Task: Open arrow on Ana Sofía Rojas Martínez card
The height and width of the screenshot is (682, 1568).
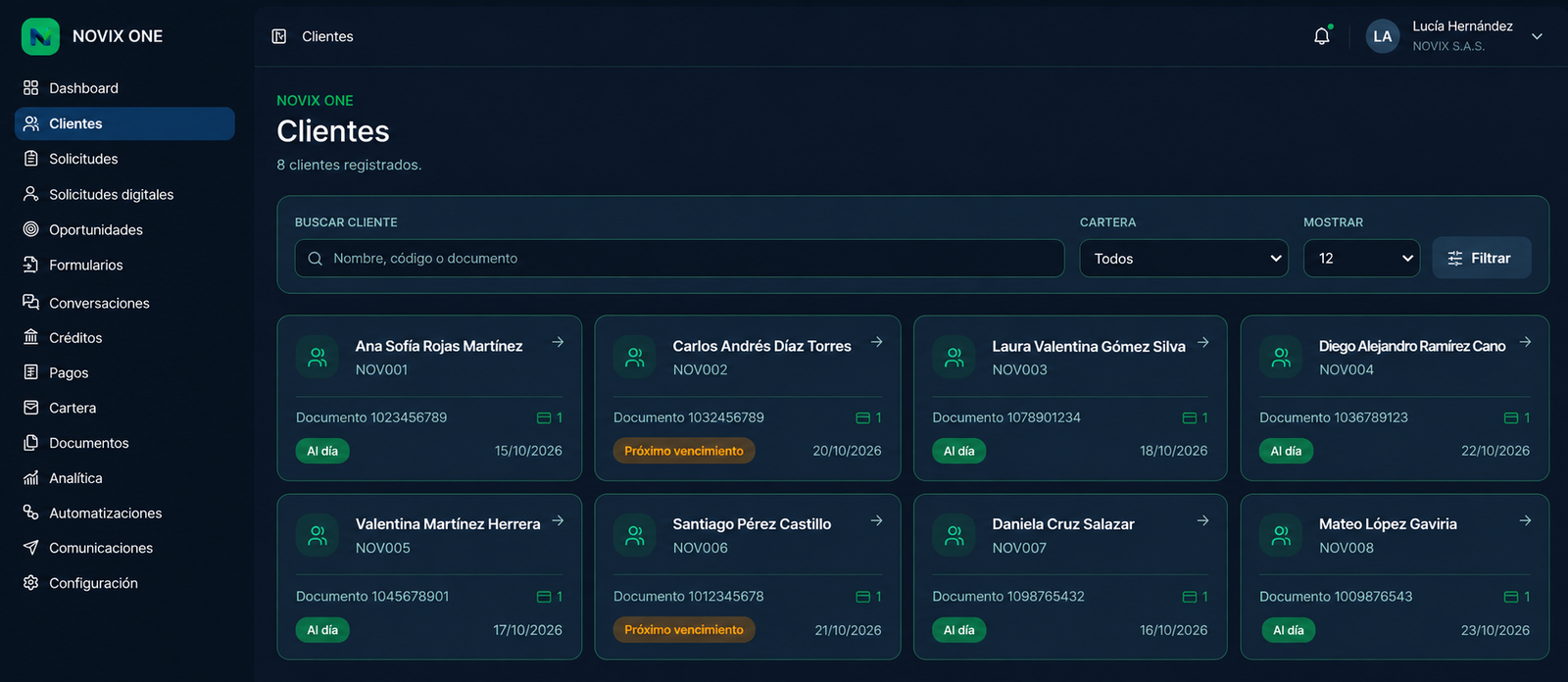Action: click(558, 342)
